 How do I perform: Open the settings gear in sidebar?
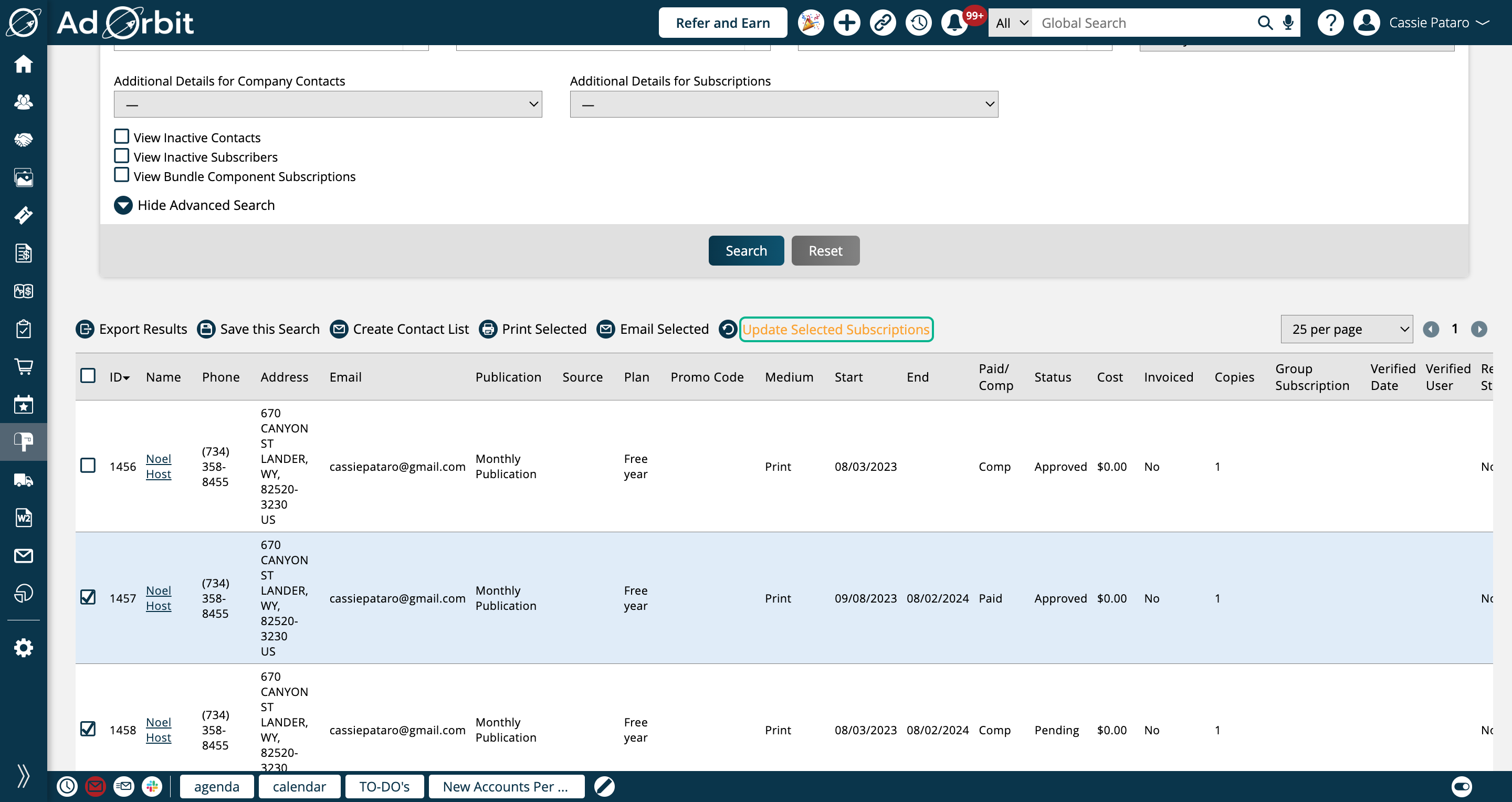pyautogui.click(x=24, y=648)
